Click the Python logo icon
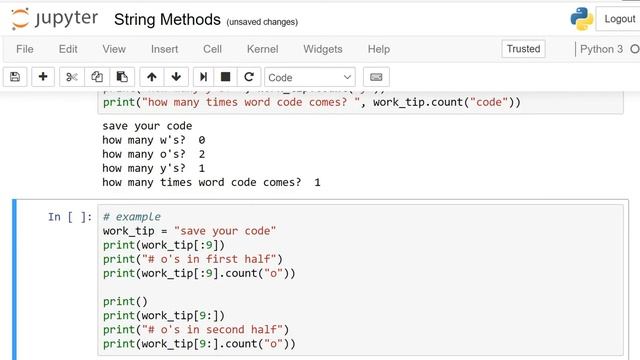The height and width of the screenshot is (360, 640). (582, 19)
